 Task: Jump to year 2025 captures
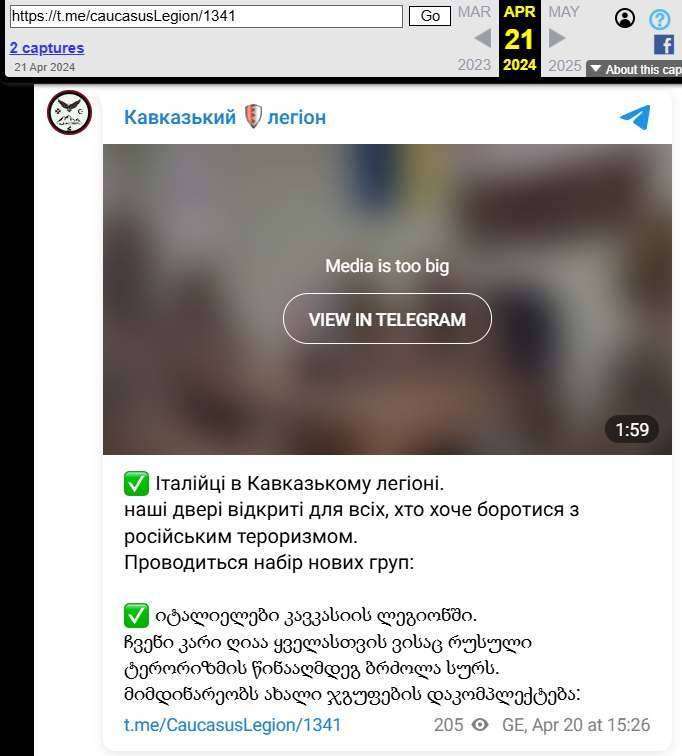(564, 65)
